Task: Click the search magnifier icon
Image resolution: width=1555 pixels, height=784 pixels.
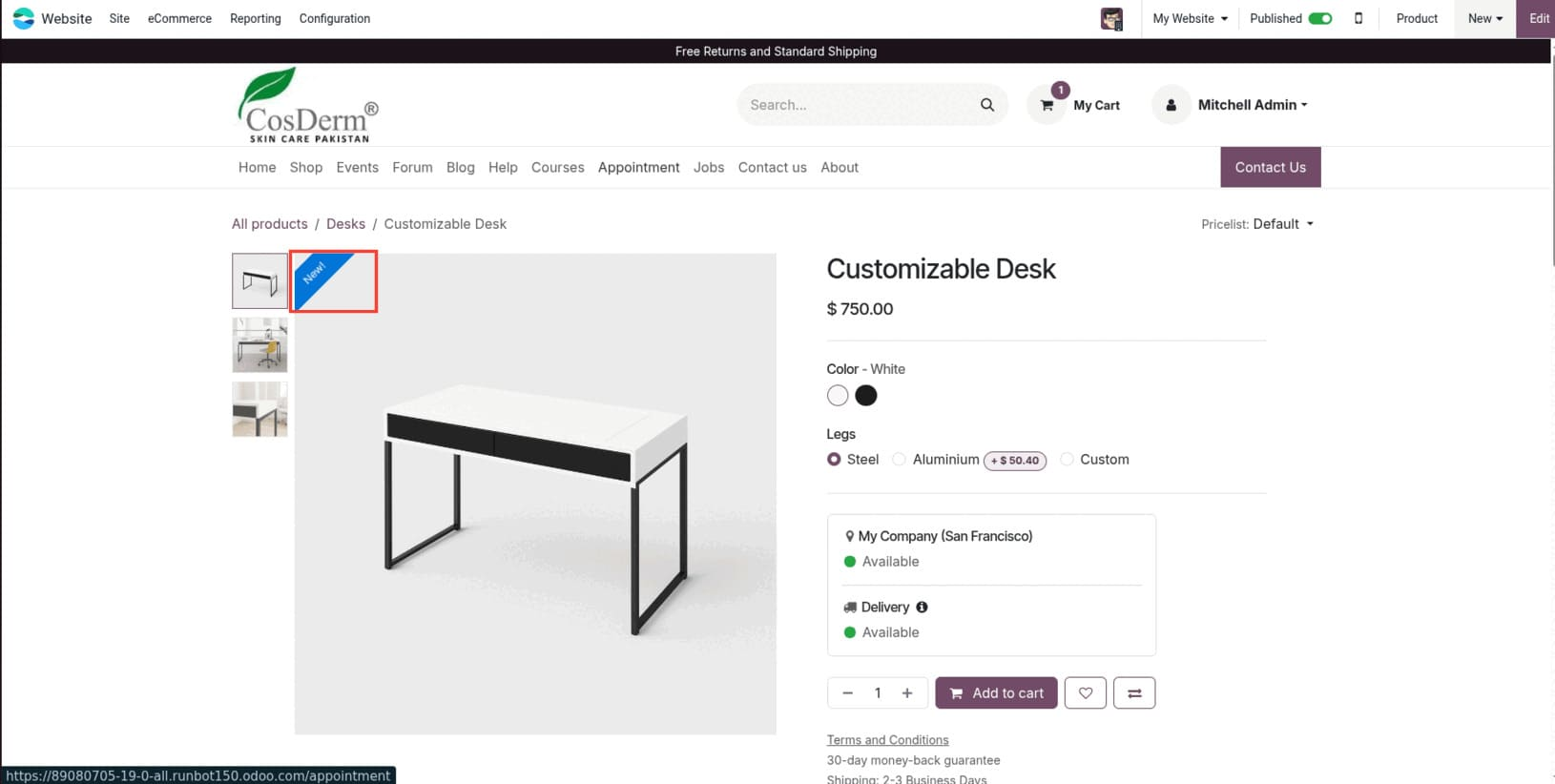Action: (x=987, y=105)
